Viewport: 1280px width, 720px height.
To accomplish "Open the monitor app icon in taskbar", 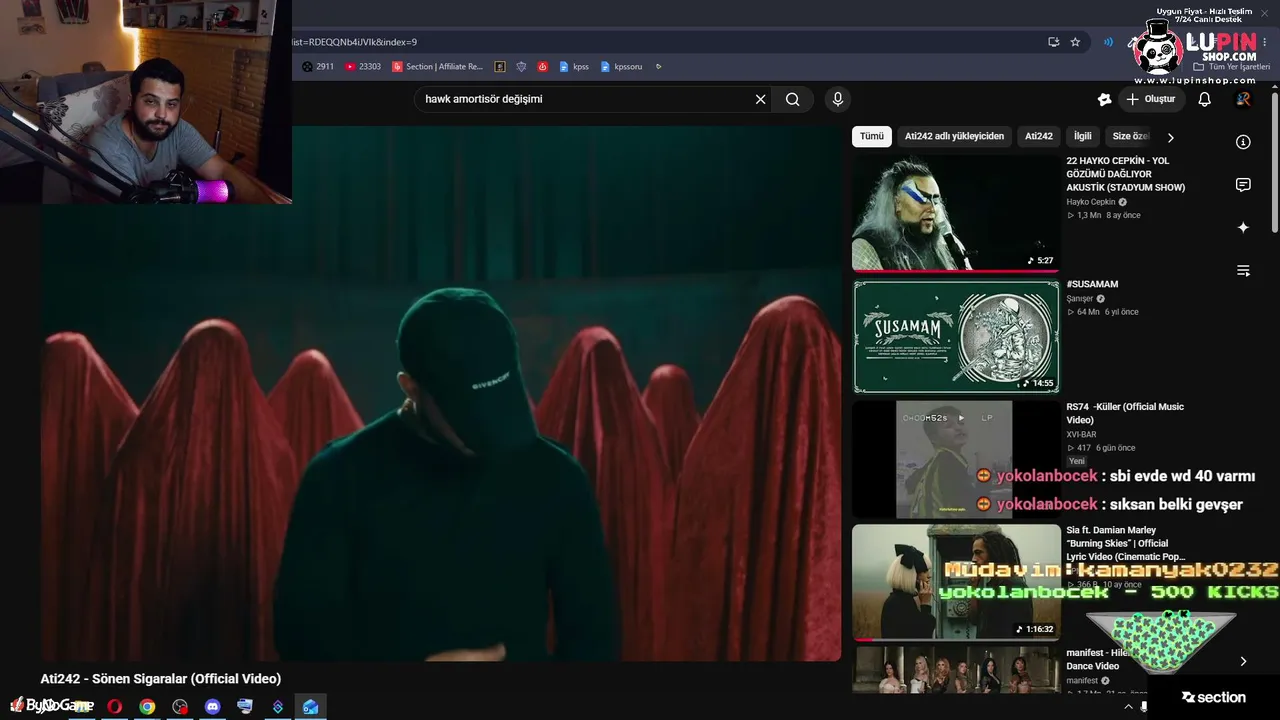I will pyautogui.click(x=245, y=706).
